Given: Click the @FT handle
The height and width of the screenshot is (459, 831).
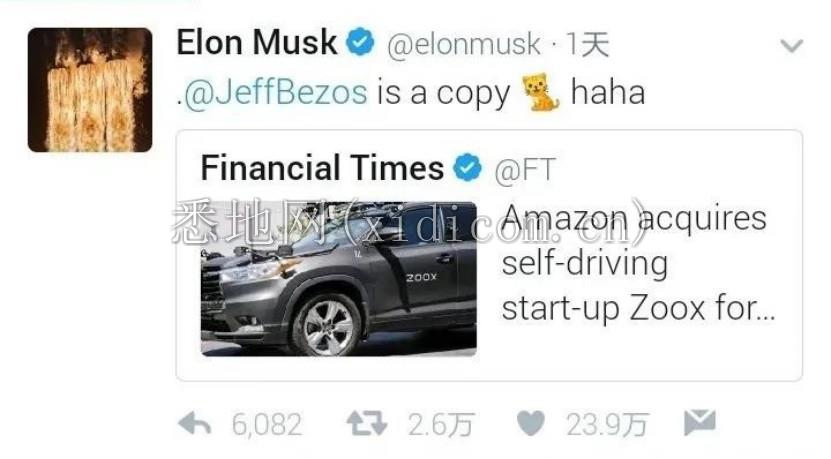Looking at the screenshot, I should (525, 170).
